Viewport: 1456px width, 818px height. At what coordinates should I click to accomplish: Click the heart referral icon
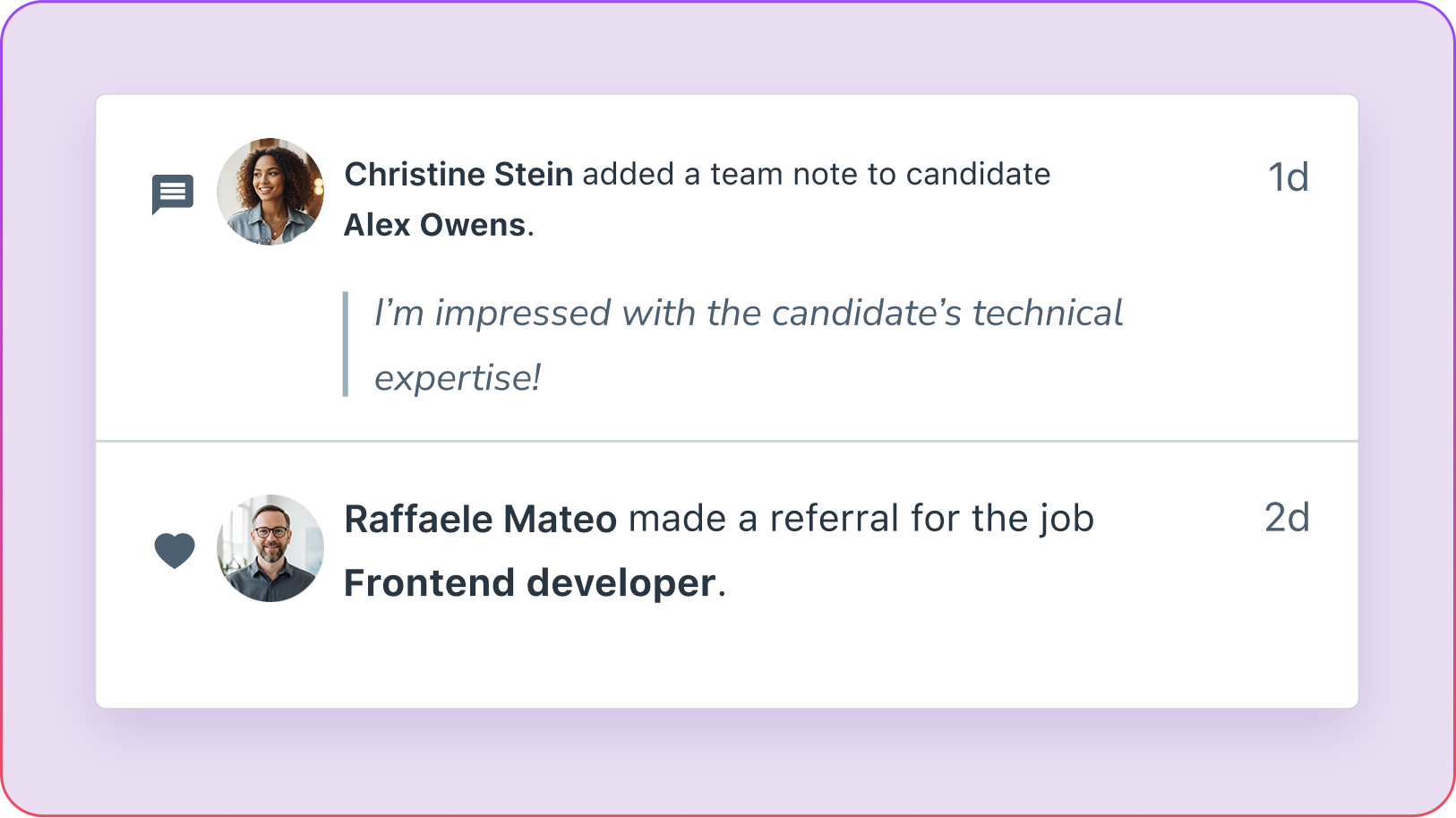175,550
